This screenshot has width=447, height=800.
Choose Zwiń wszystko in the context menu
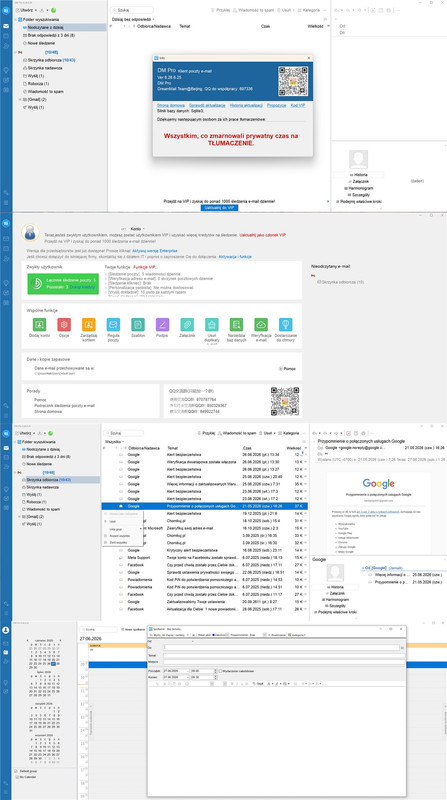pos(123,542)
